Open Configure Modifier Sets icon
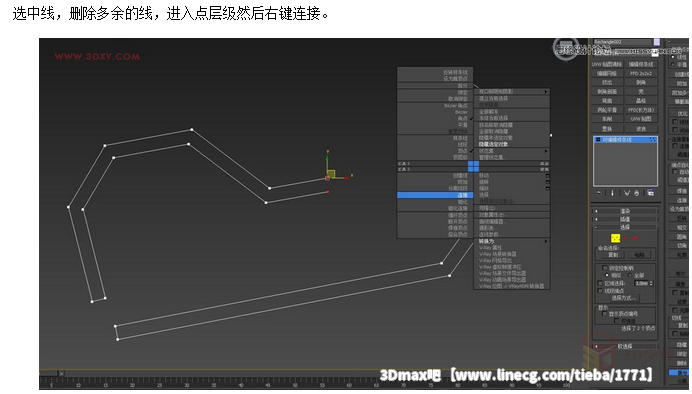The height and width of the screenshot is (394, 692). [651, 193]
